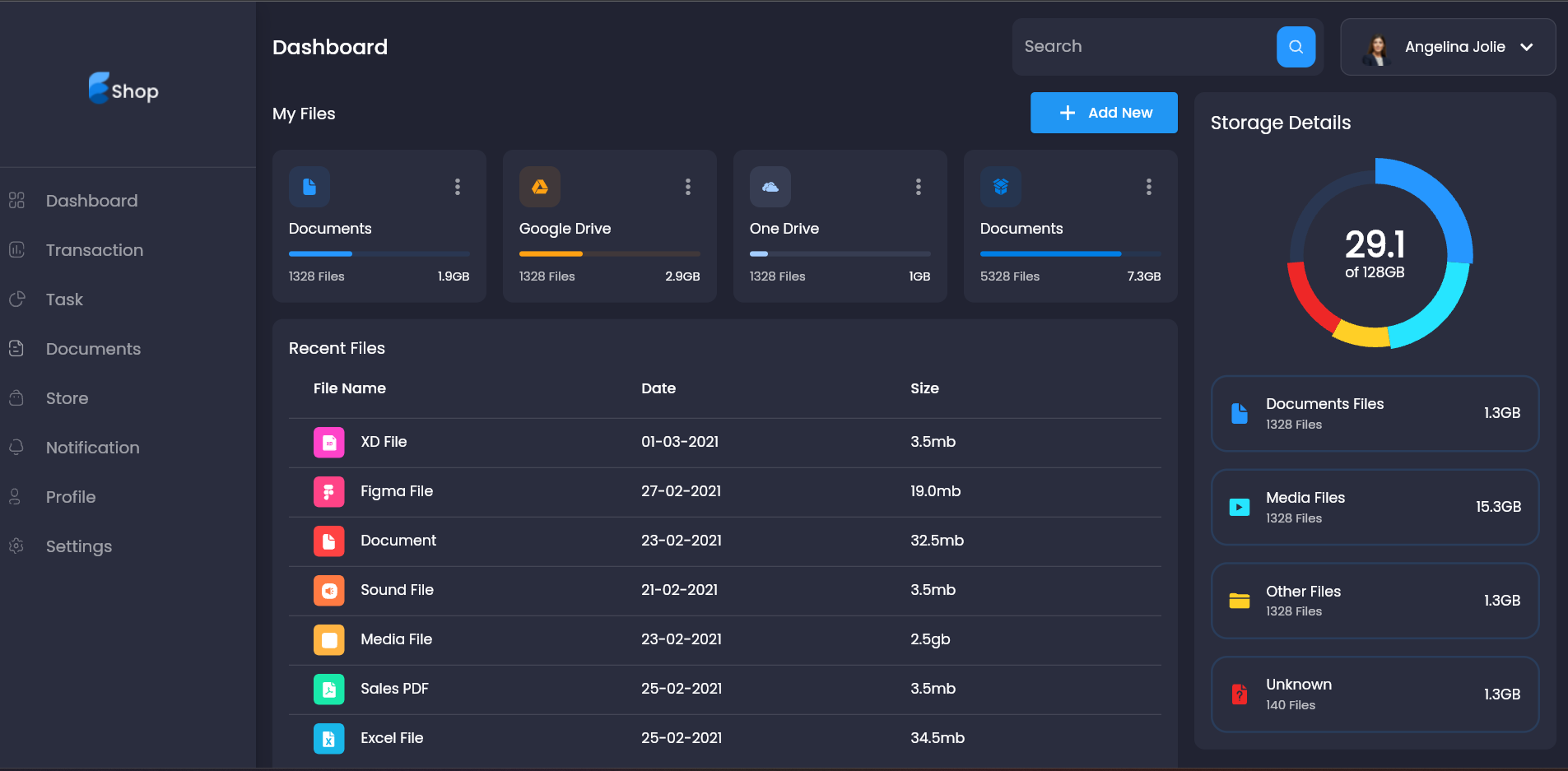This screenshot has height=771, width=1568.
Task: Click the Google Drive icon
Action: (540, 187)
